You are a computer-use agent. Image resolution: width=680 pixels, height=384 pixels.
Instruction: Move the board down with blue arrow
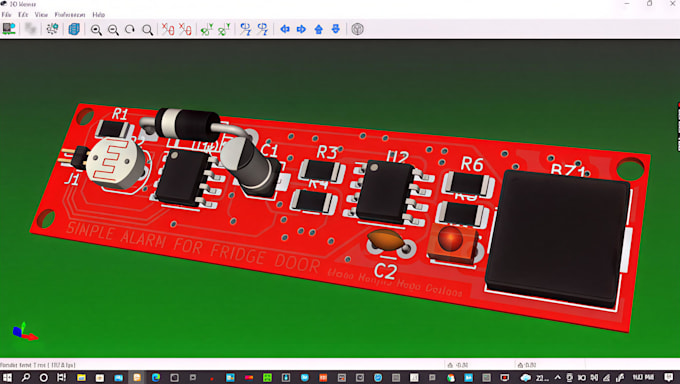click(336, 29)
